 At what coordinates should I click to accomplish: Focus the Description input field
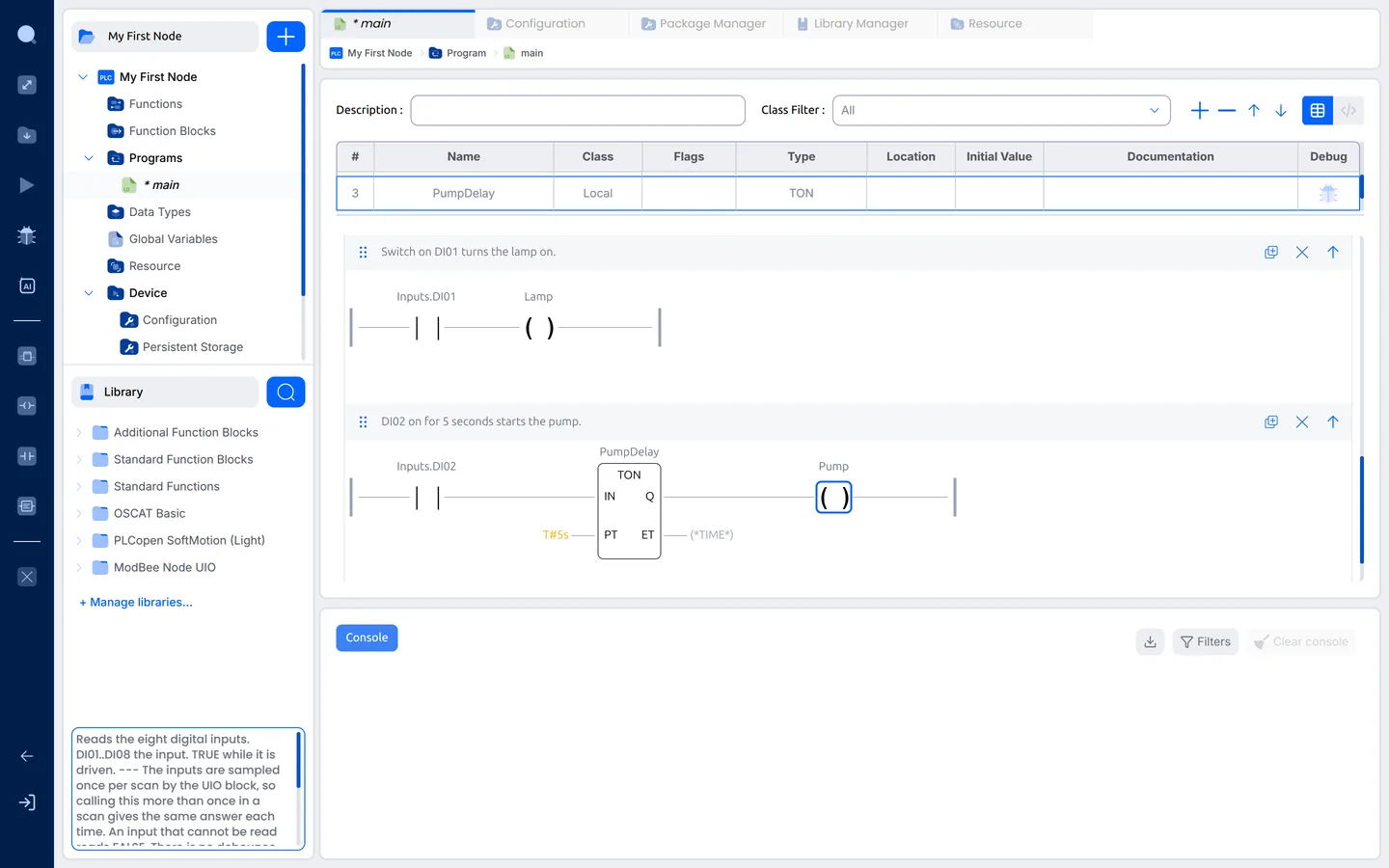point(578,110)
